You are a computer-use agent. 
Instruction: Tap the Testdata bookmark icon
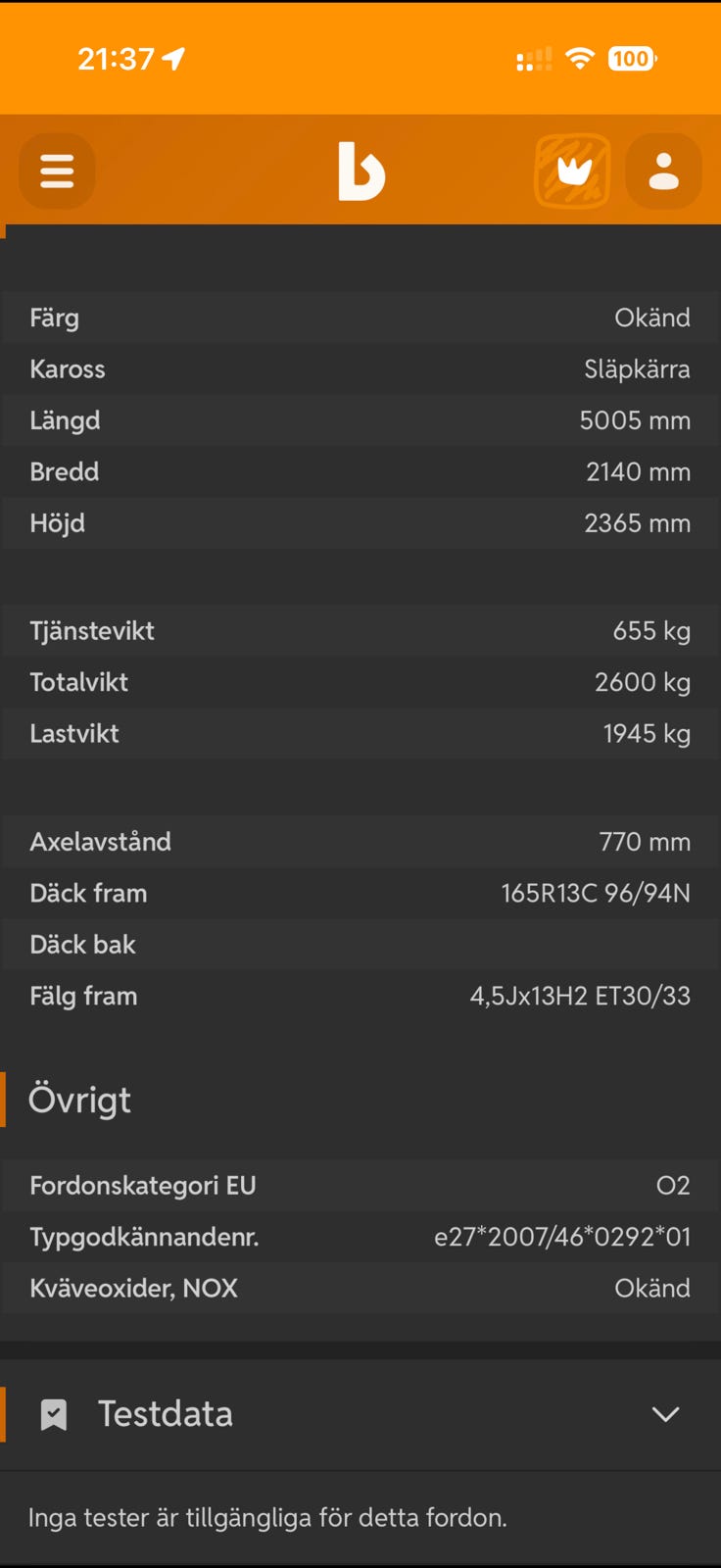54,1414
